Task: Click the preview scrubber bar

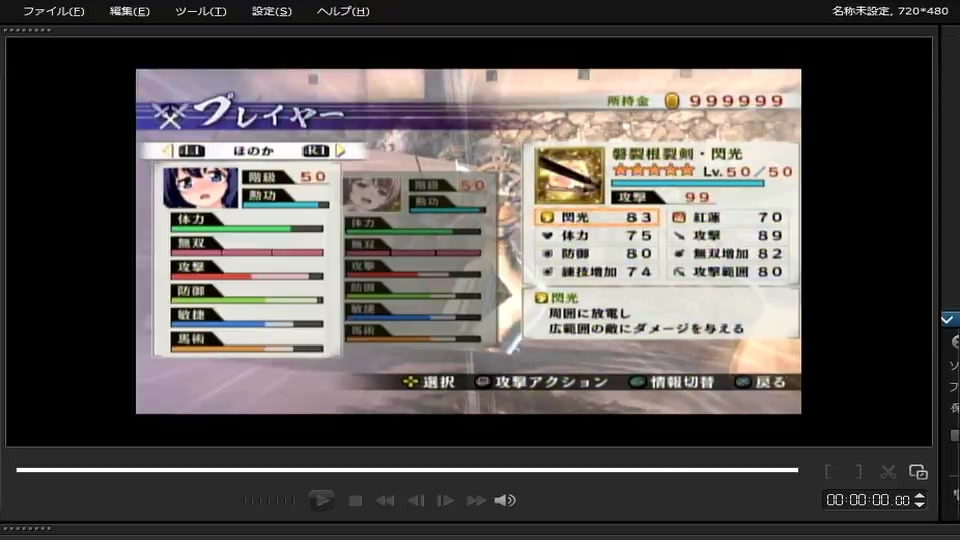Action: tap(407, 470)
